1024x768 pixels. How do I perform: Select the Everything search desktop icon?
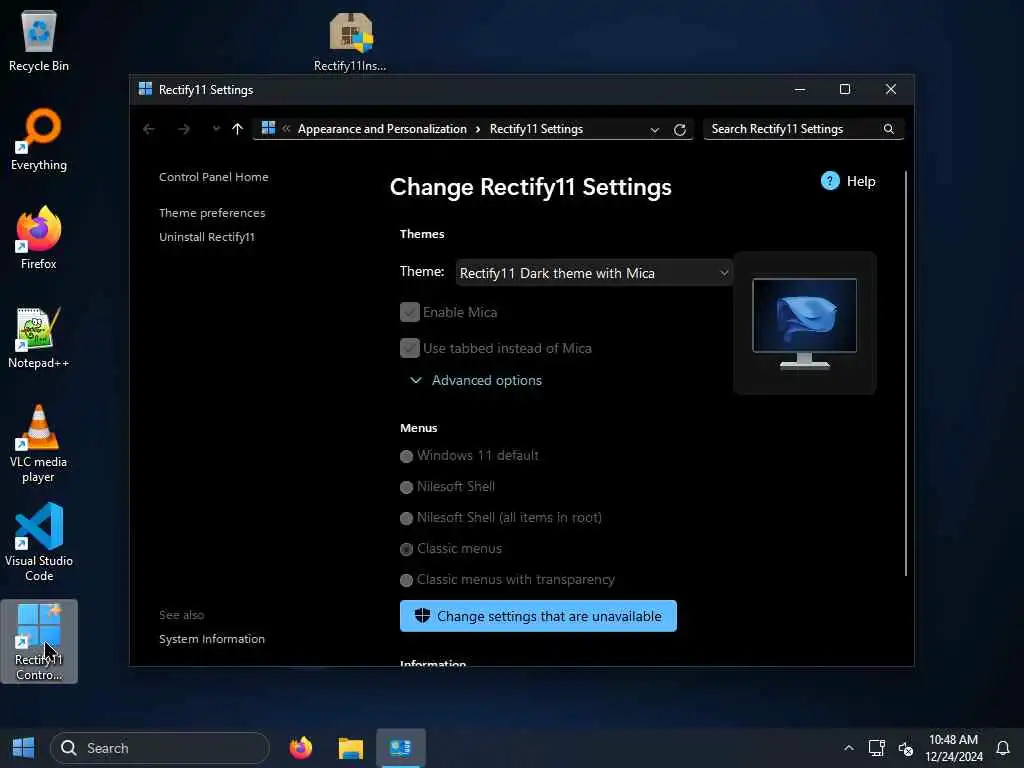tap(39, 139)
